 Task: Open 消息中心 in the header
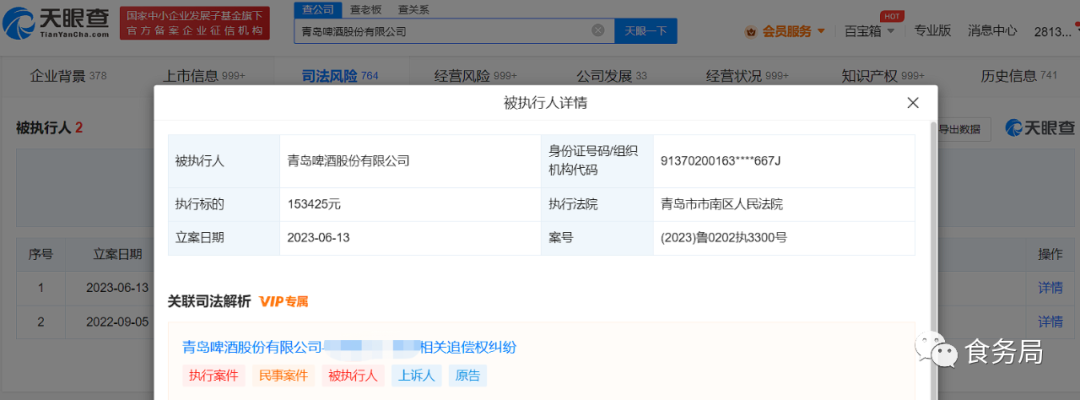point(992,30)
